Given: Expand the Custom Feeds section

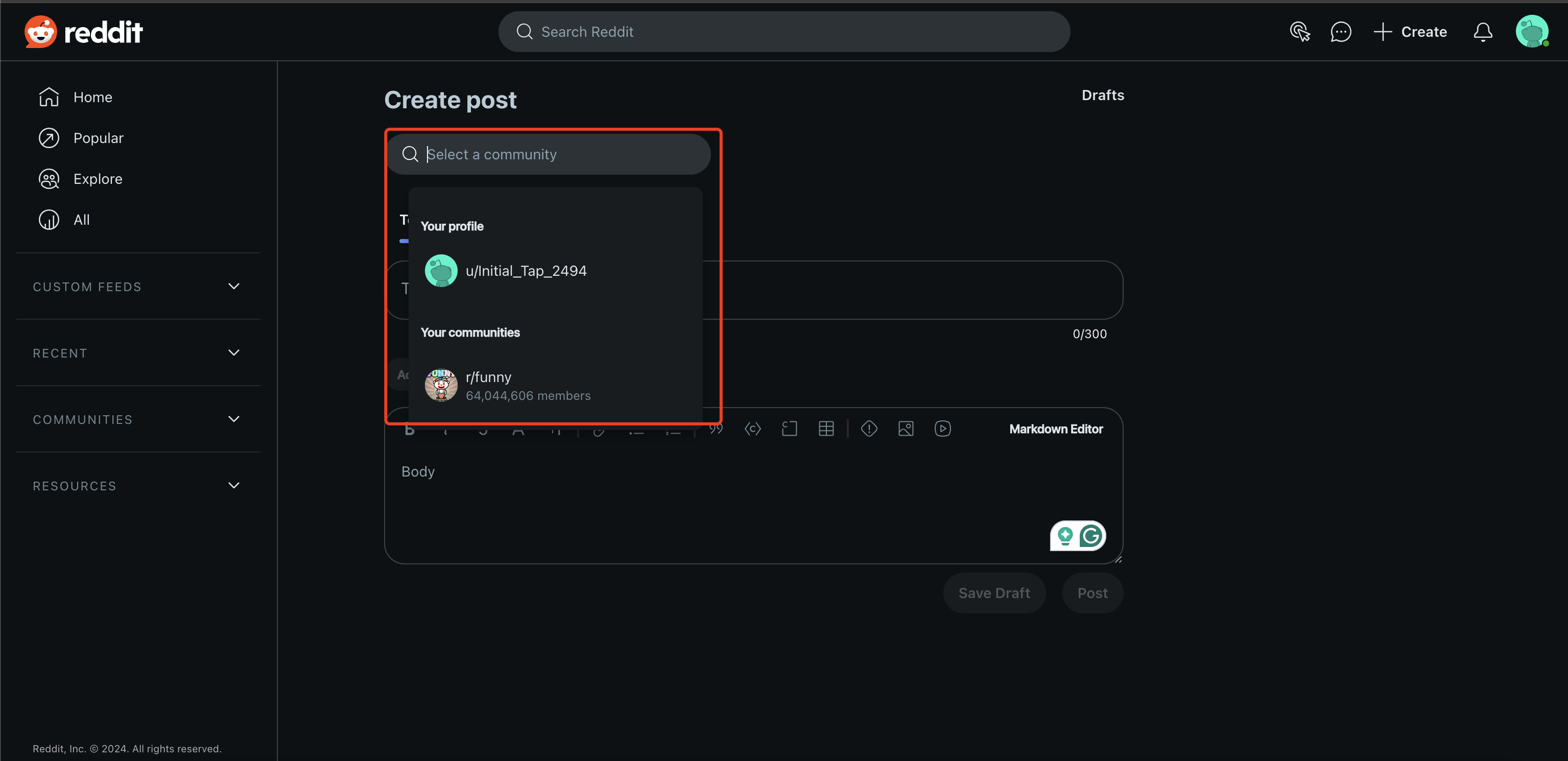Looking at the screenshot, I should click(234, 286).
